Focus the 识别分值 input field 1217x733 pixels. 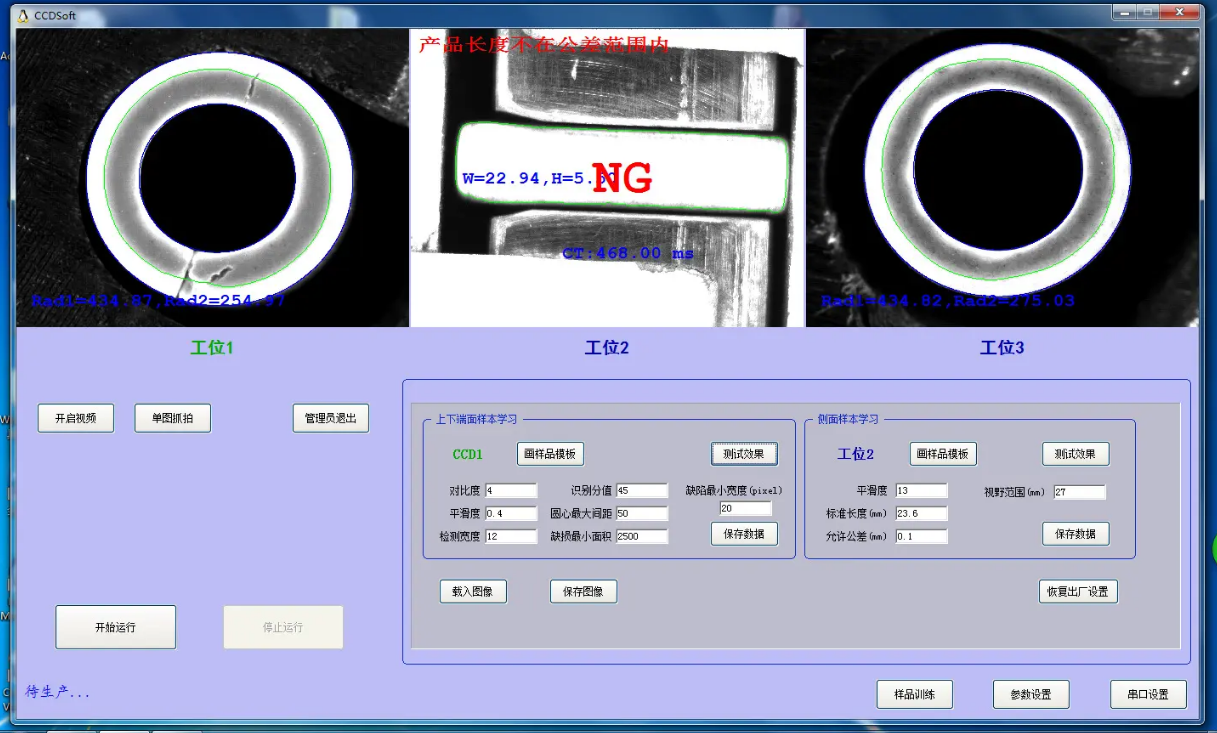[x=642, y=491]
